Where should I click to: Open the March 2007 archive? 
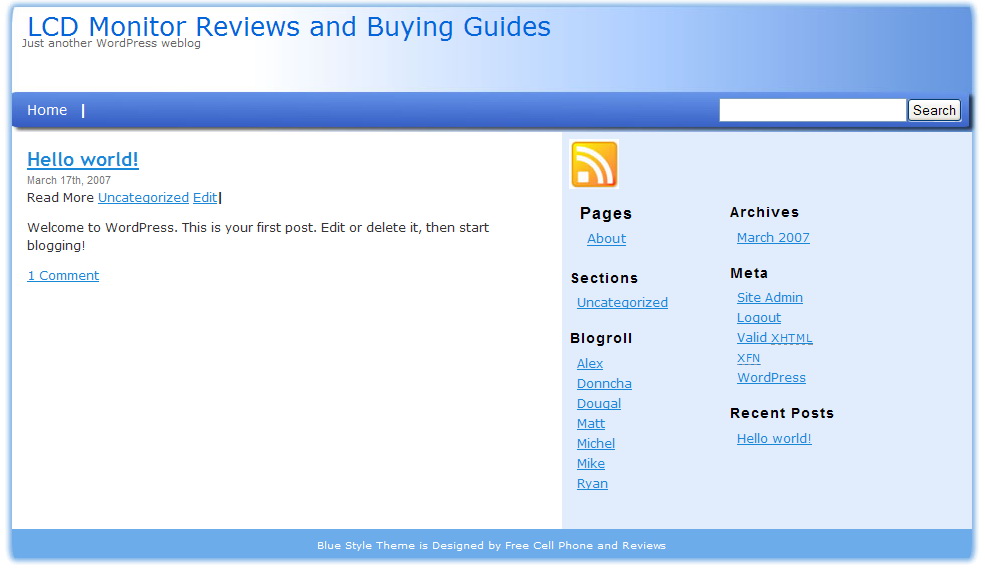point(773,238)
